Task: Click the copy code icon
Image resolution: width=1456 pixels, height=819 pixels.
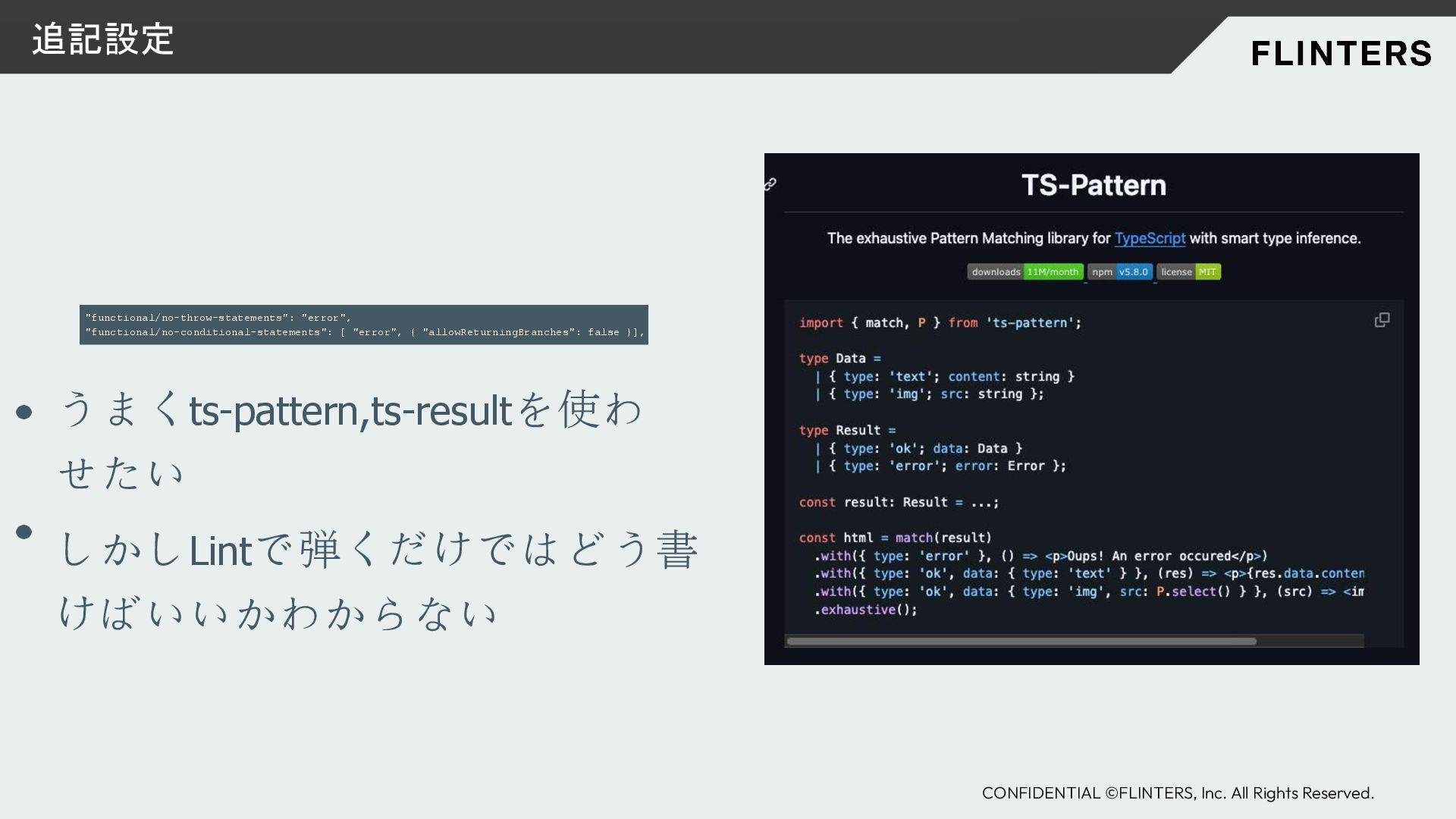Action: (x=1382, y=320)
